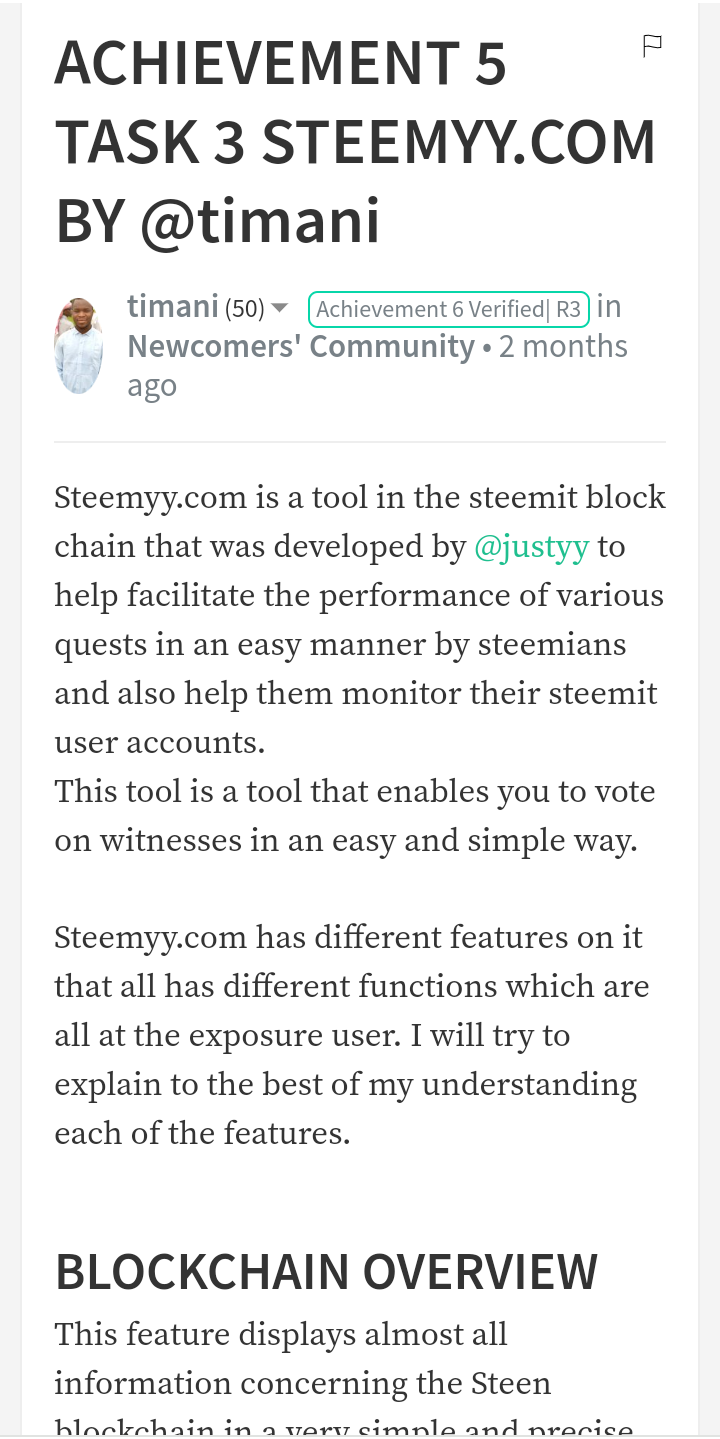Open the @justyy mention link
This screenshot has width=720, height=1439.
click(x=531, y=547)
